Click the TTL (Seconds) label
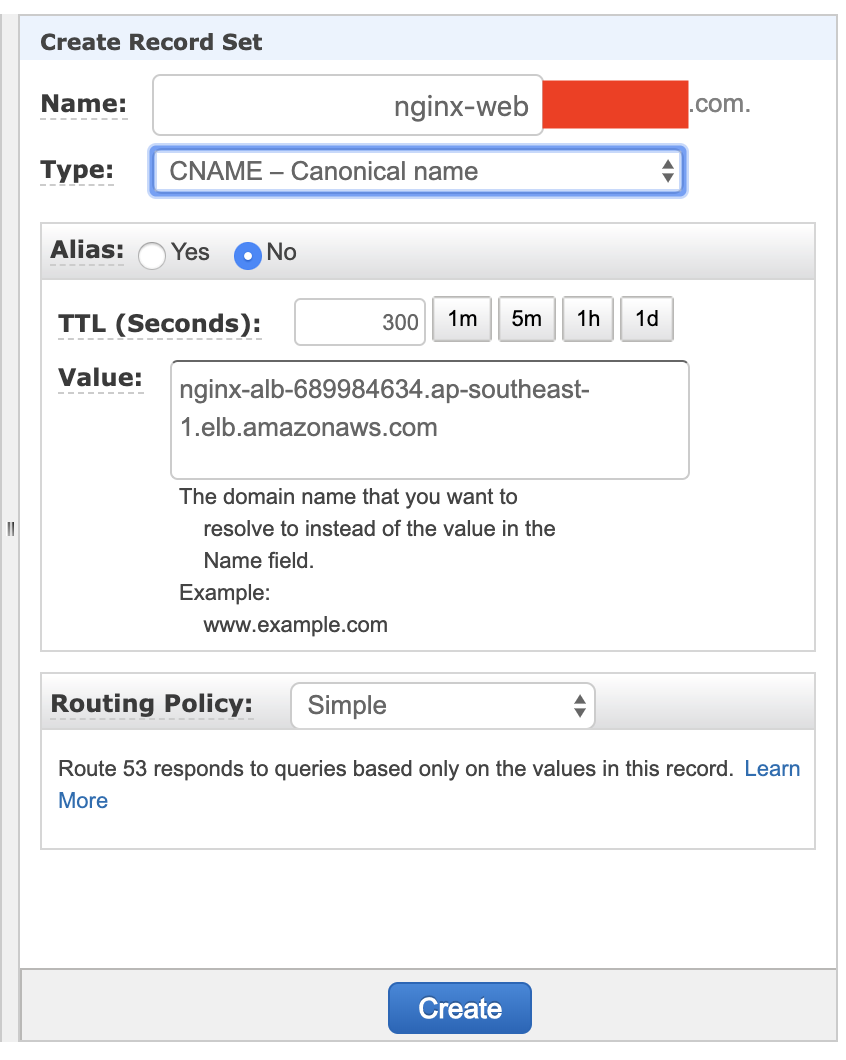This screenshot has width=846, height=1060. (159, 324)
